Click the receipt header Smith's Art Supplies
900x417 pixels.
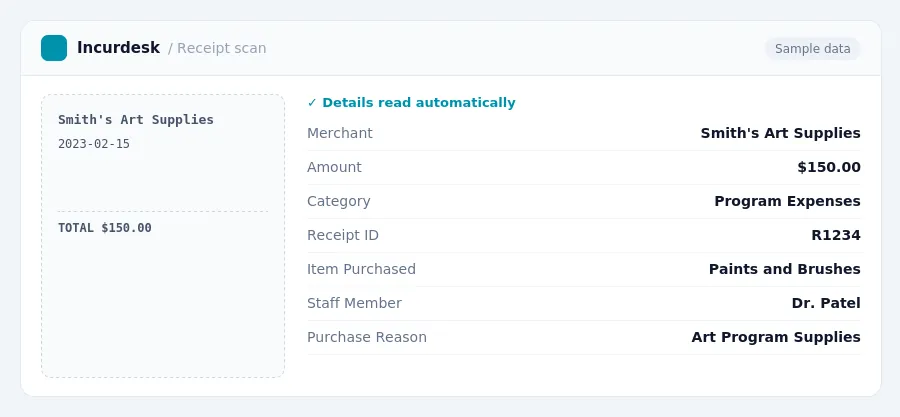136,120
